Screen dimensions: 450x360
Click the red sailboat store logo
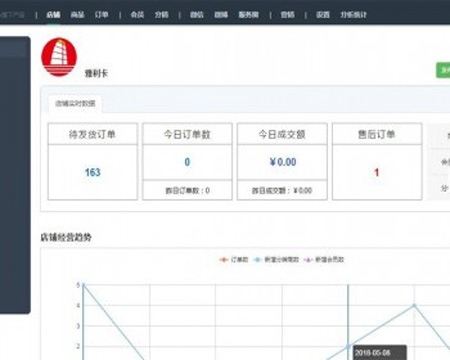click(59, 57)
